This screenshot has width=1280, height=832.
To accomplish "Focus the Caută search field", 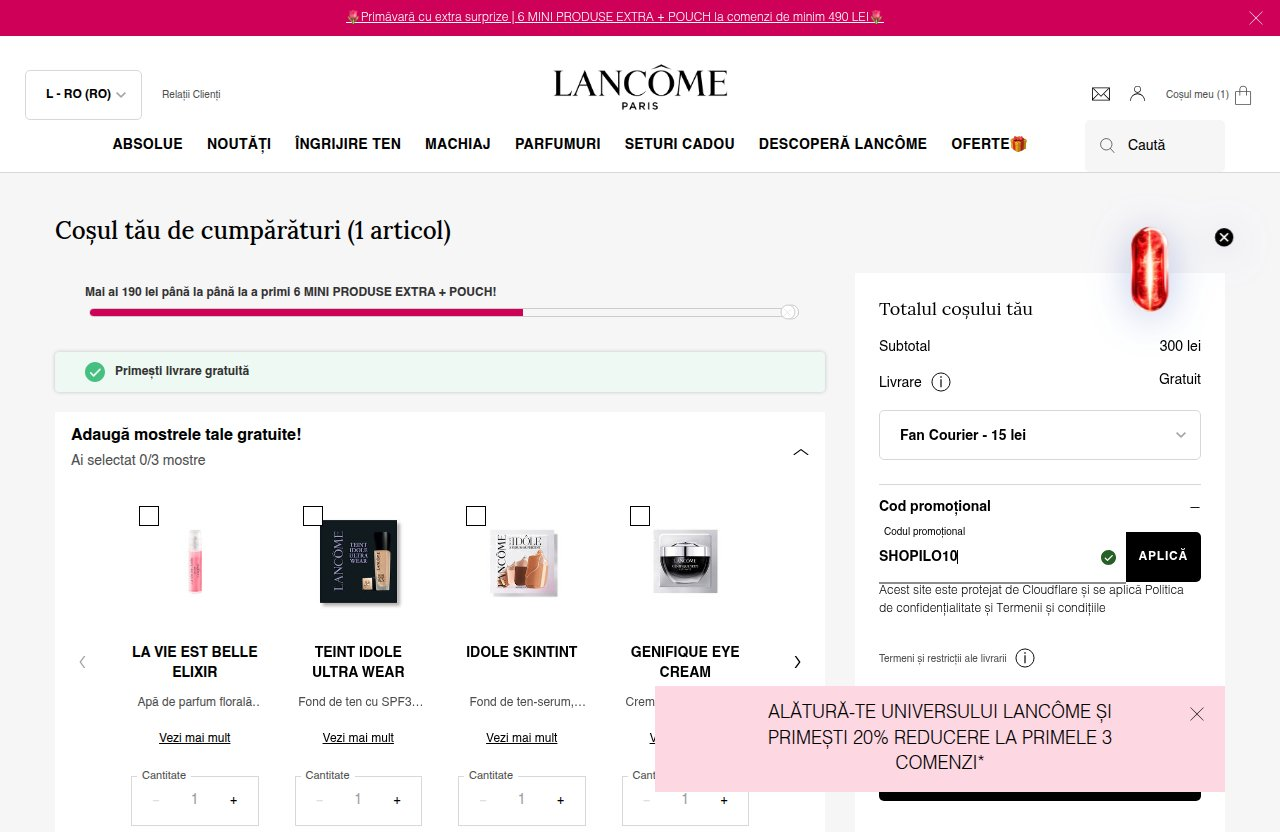I will pos(1155,145).
